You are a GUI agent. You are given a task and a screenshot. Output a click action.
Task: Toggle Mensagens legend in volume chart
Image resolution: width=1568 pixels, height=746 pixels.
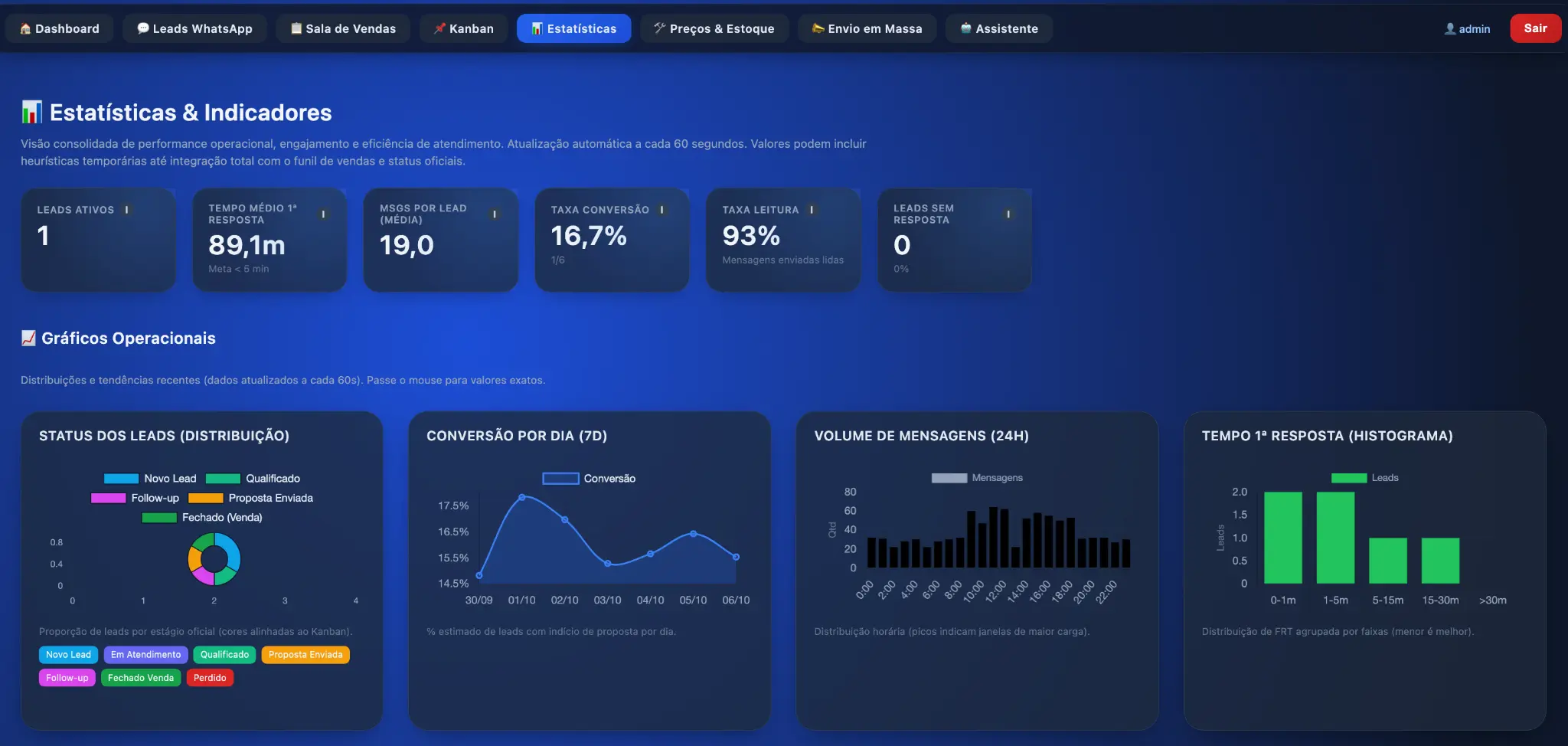tap(976, 478)
